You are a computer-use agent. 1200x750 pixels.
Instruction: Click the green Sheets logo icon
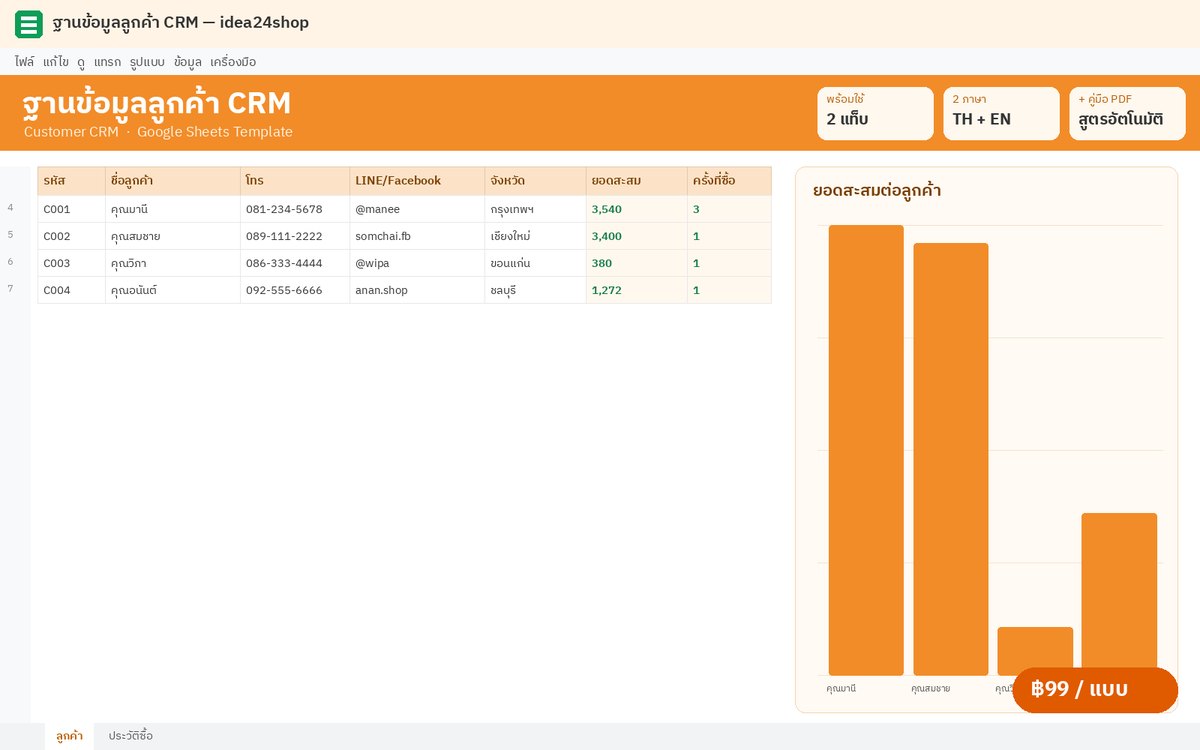(x=29, y=24)
